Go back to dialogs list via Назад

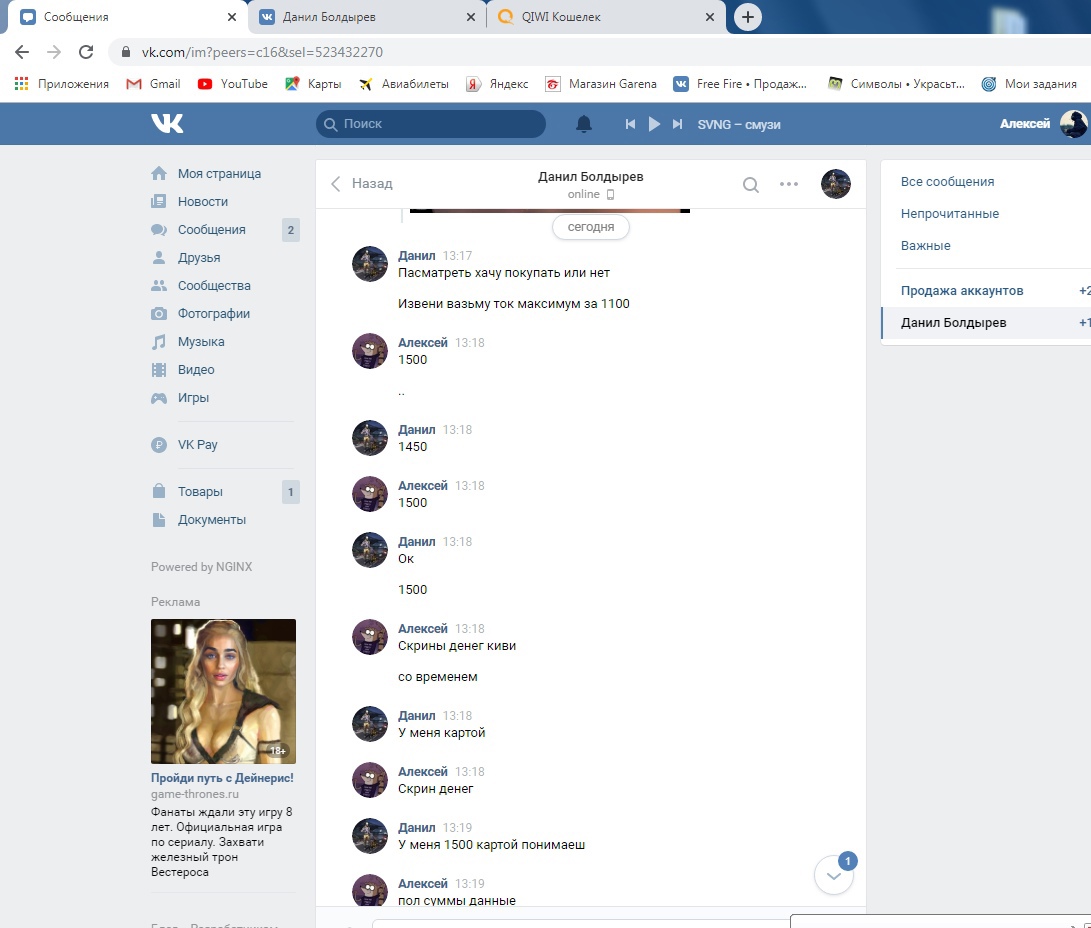[362, 184]
